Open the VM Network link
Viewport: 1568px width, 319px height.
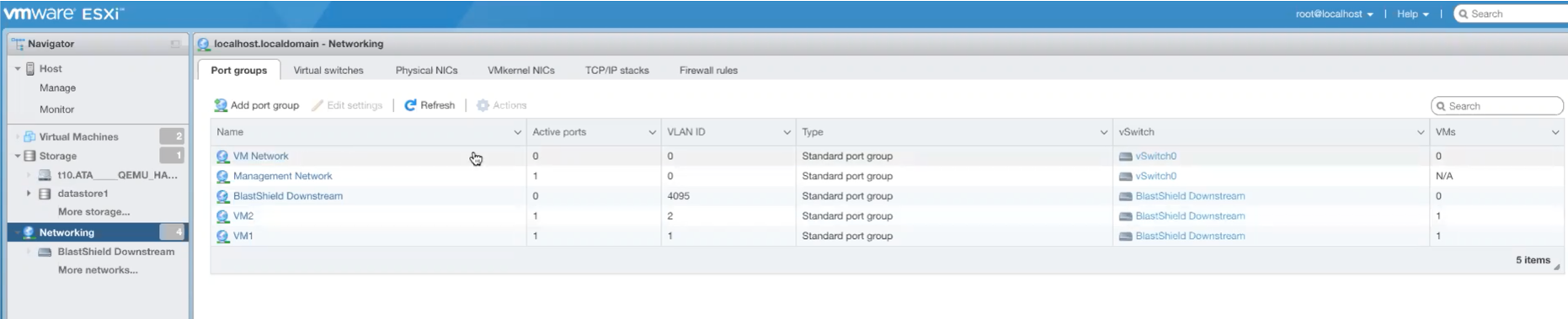(x=261, y=157)
